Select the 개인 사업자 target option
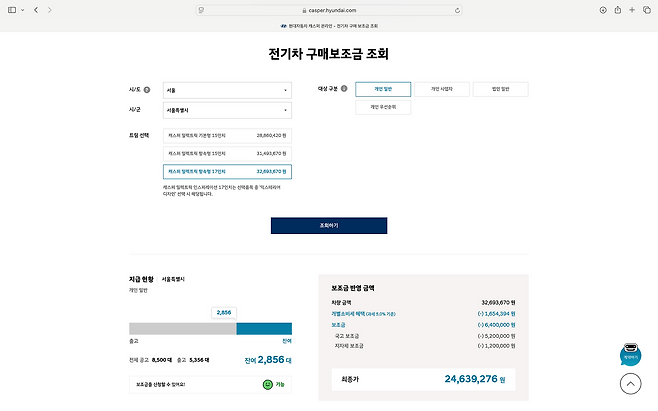 [442, 89]
